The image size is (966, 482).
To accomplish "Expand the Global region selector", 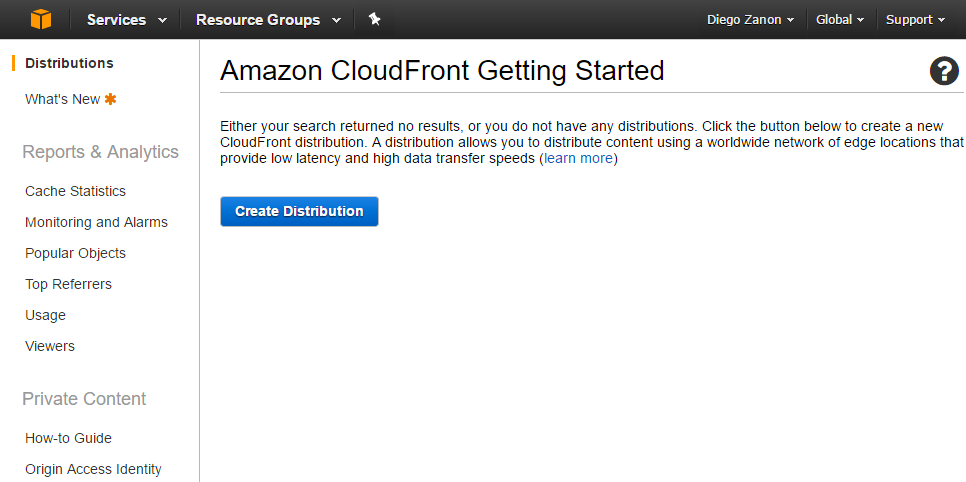I will (x=840, y=20).
